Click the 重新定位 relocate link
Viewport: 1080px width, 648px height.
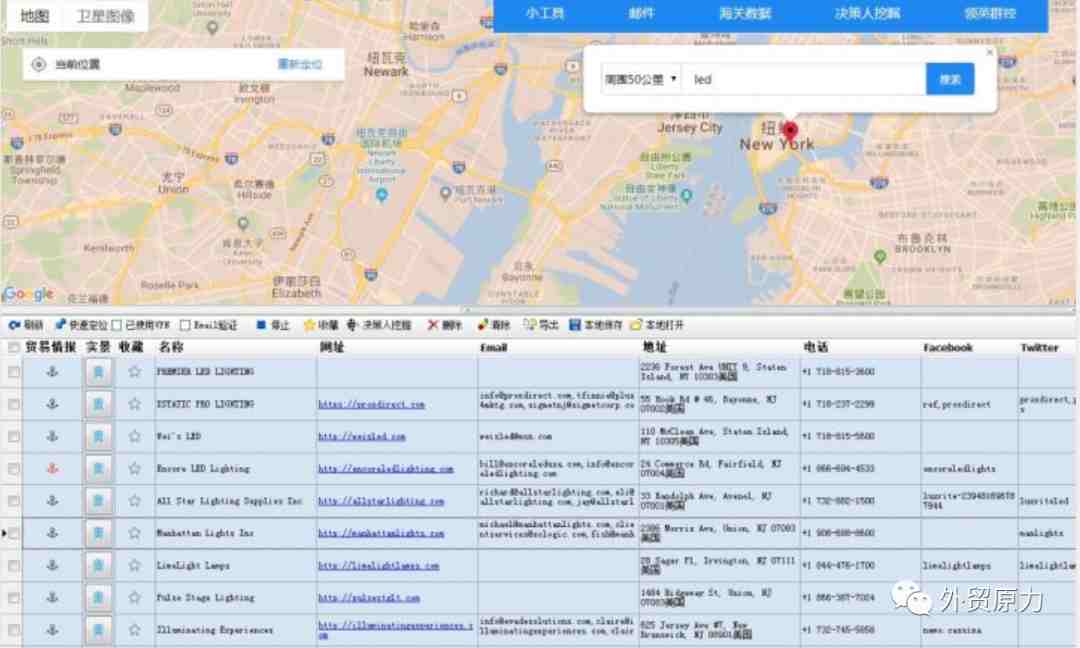pyautogui.click(x=300, y=64)
